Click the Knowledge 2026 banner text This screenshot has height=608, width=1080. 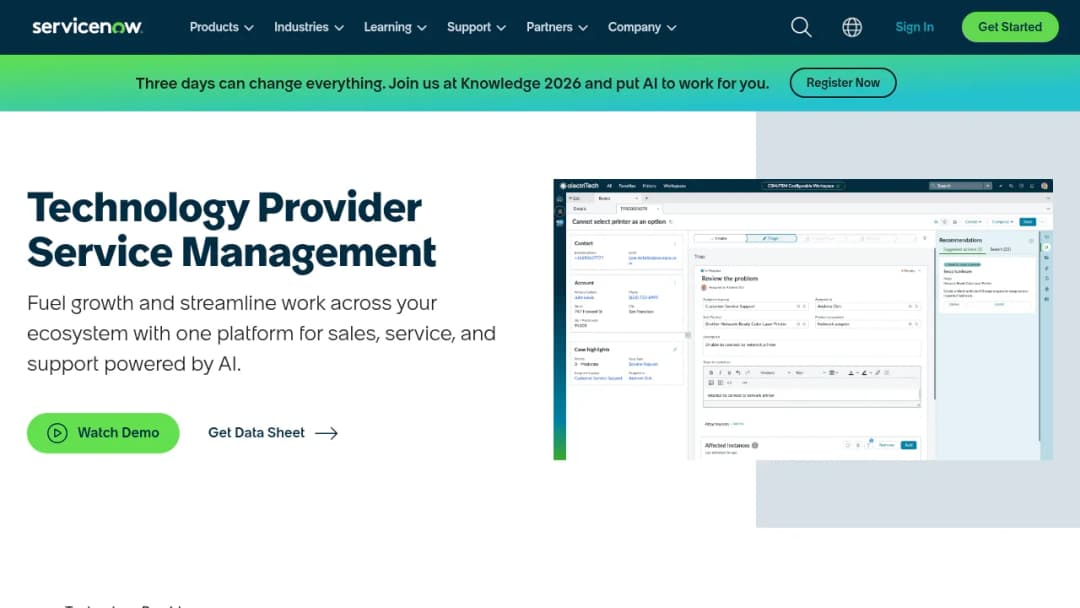coord(452,83)
